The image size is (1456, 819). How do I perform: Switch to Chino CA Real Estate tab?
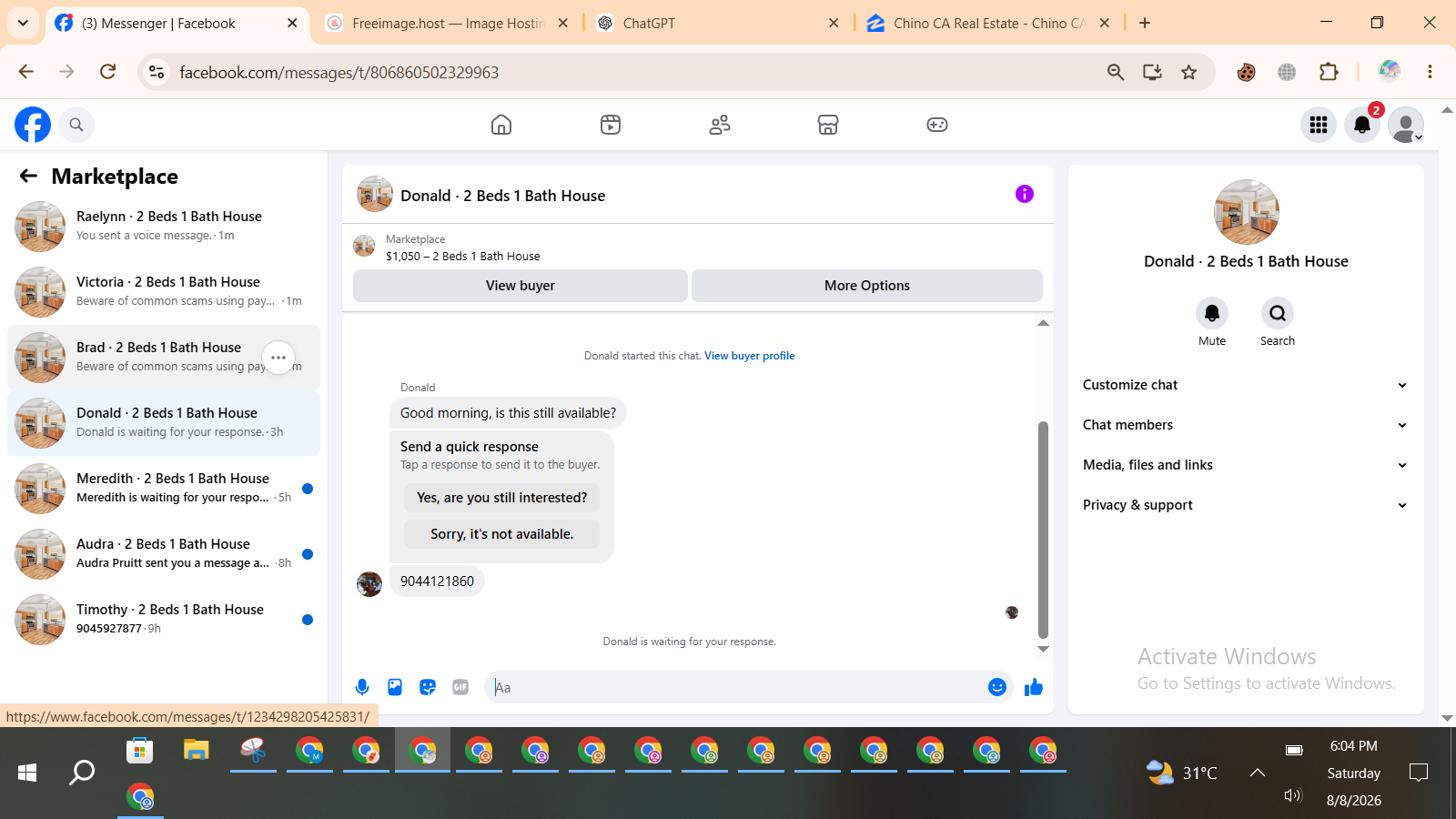click(989, 24)
